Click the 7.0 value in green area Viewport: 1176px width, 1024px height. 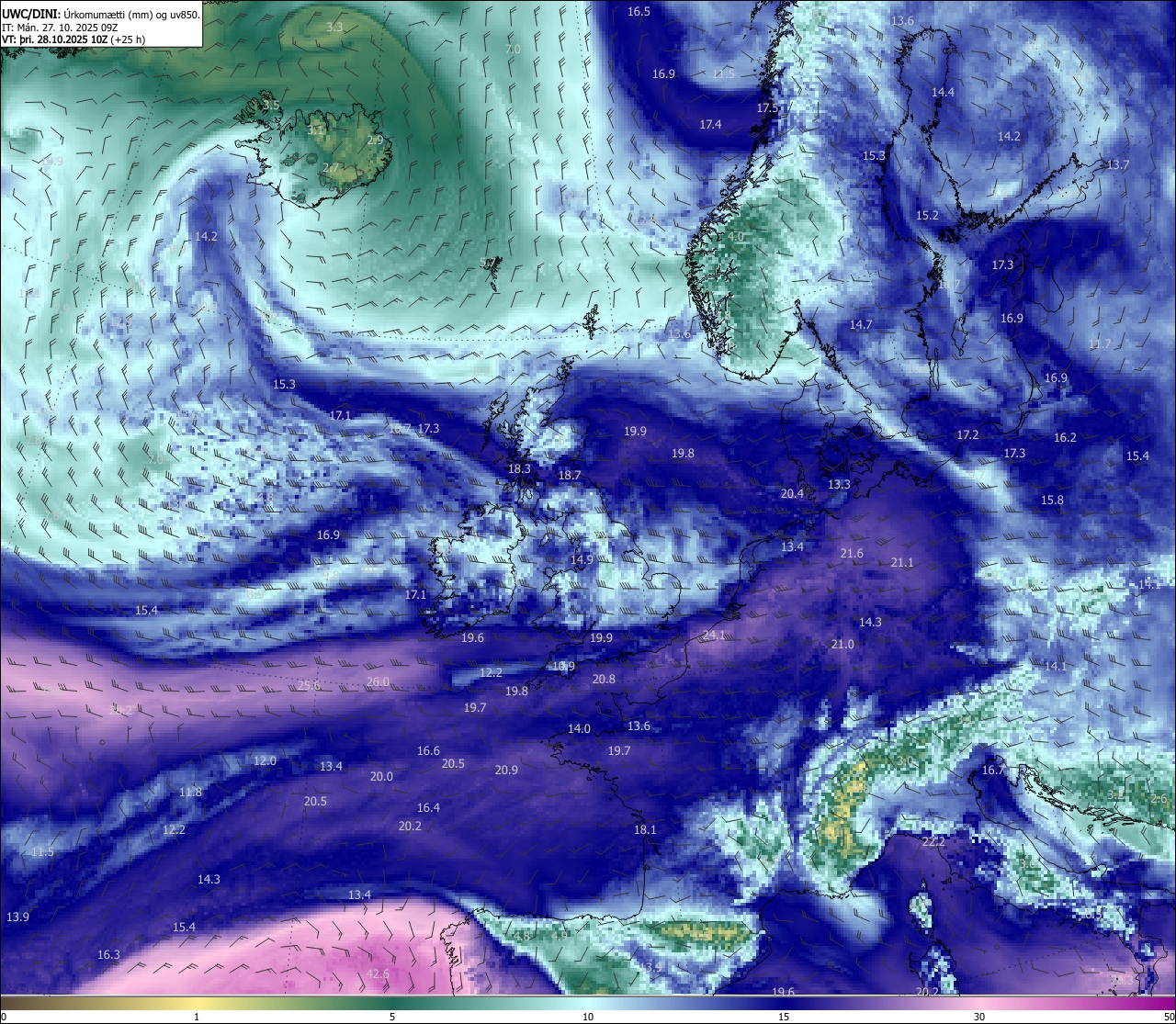tap(513, 49)
